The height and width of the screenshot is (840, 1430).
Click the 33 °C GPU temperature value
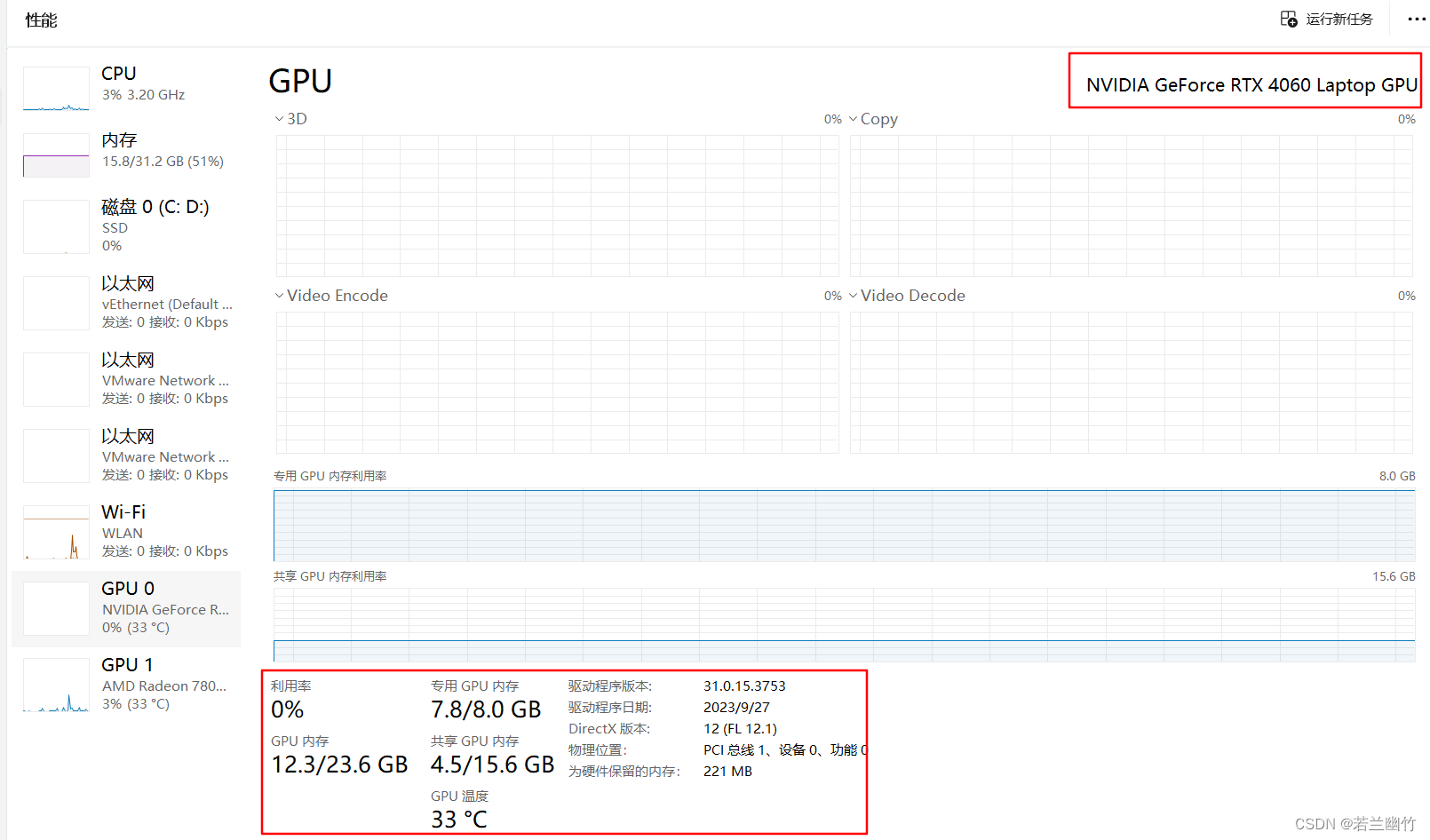tap(459, 820)
